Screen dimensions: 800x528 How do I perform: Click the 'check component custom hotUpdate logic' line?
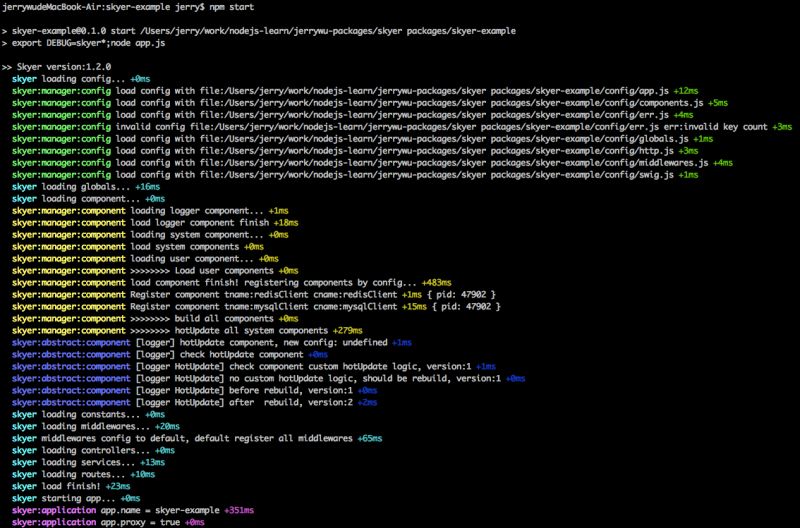coord(254,367)
